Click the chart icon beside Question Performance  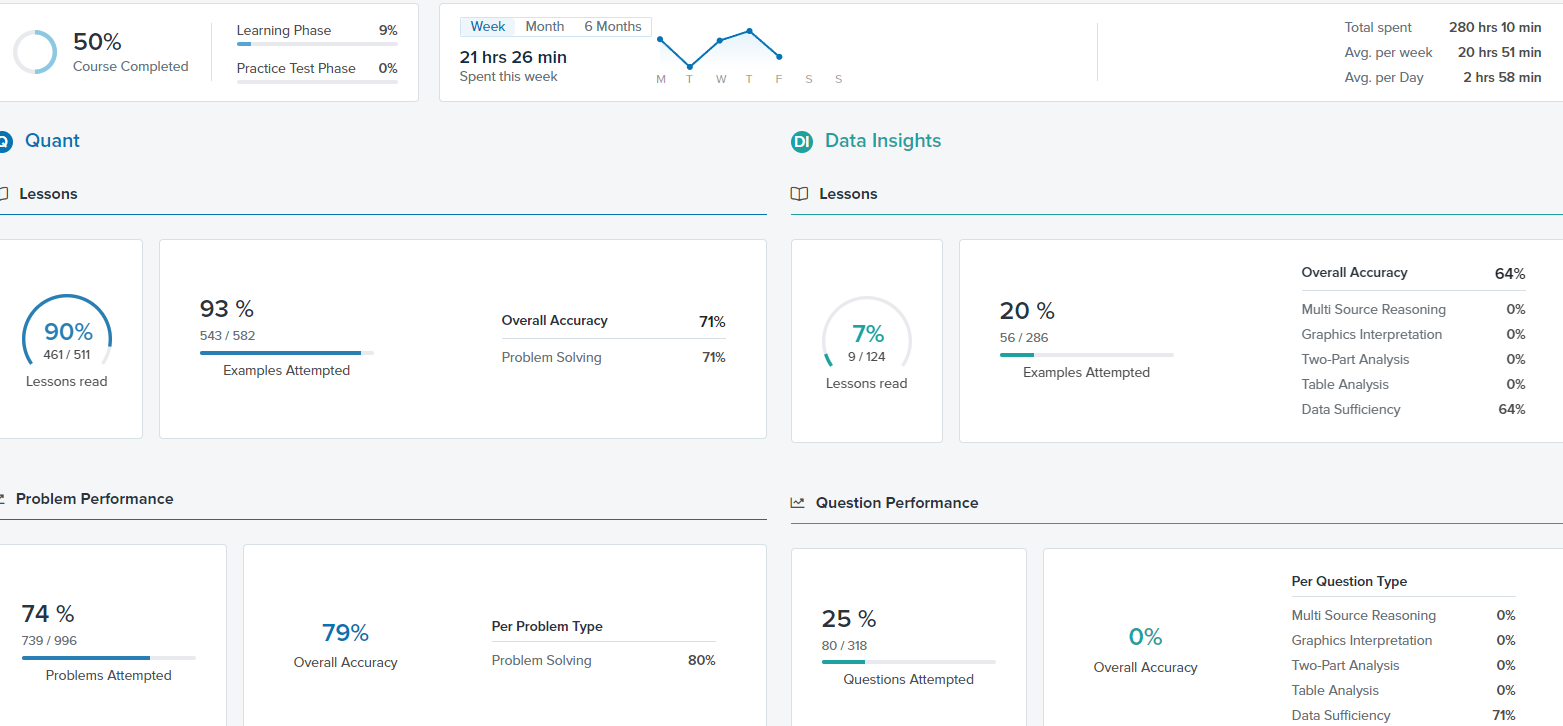(x=797, y=503)
